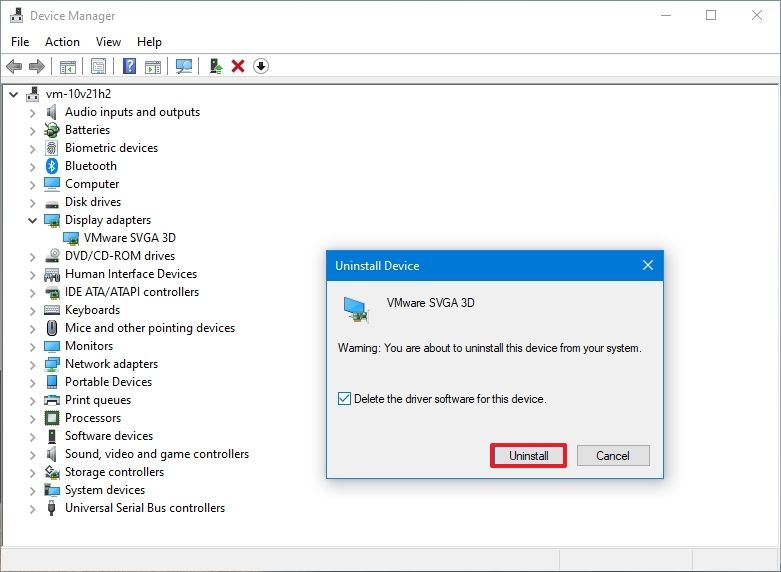Select Storage controllers tree label
This screenshot has height=572, width=781.
115,471
